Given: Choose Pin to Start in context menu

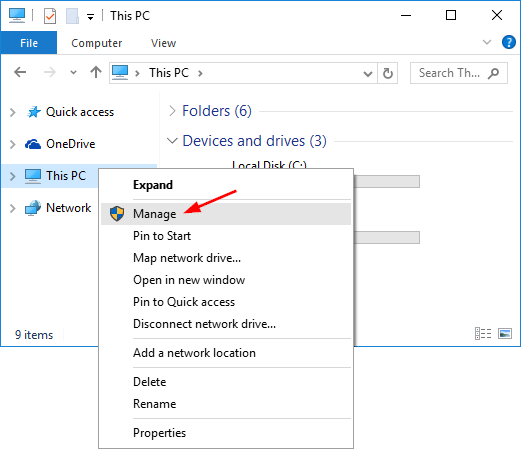Looking at the screenshot, I should [x=226, y=236].
